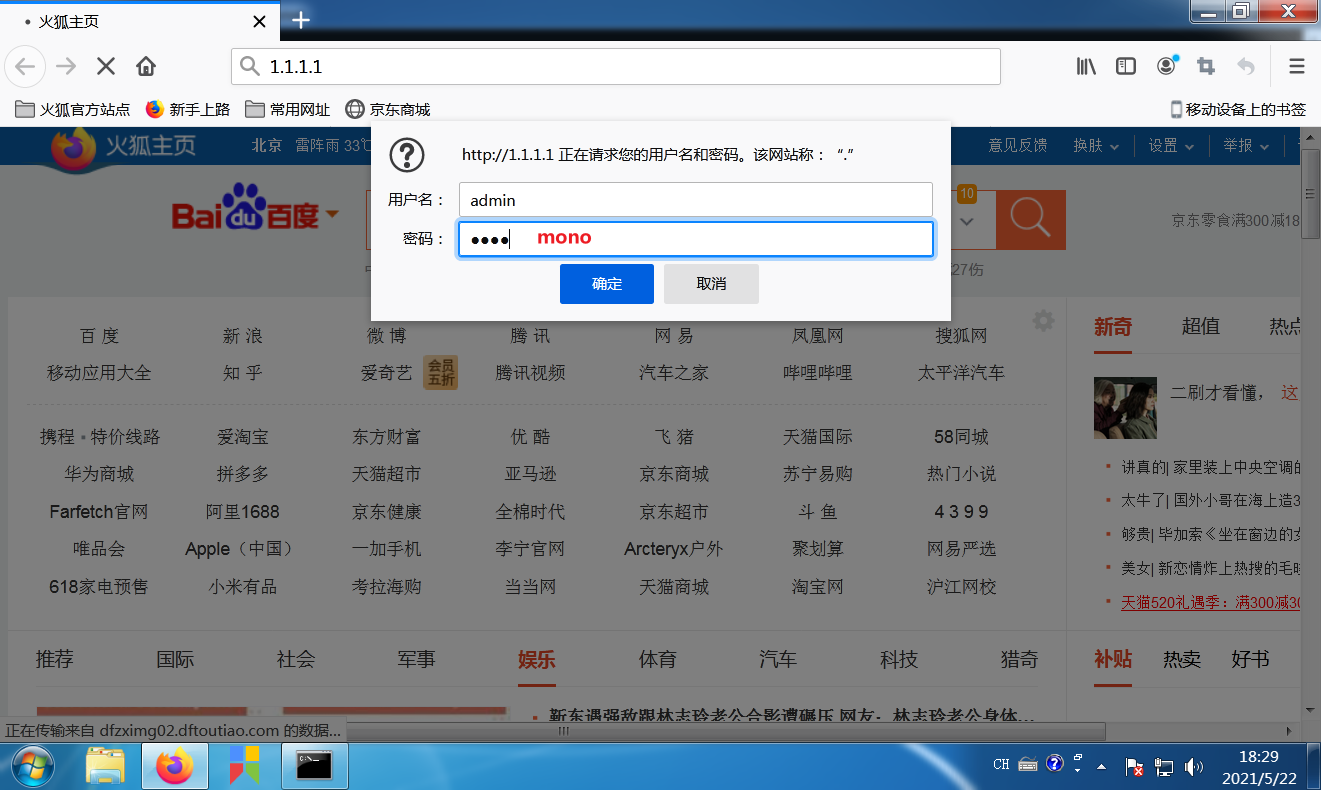The height and width of the screenshot is (790, 1321).
Task: Open the 设置 dropdown in the header
Action: [x=1171, y=146]
